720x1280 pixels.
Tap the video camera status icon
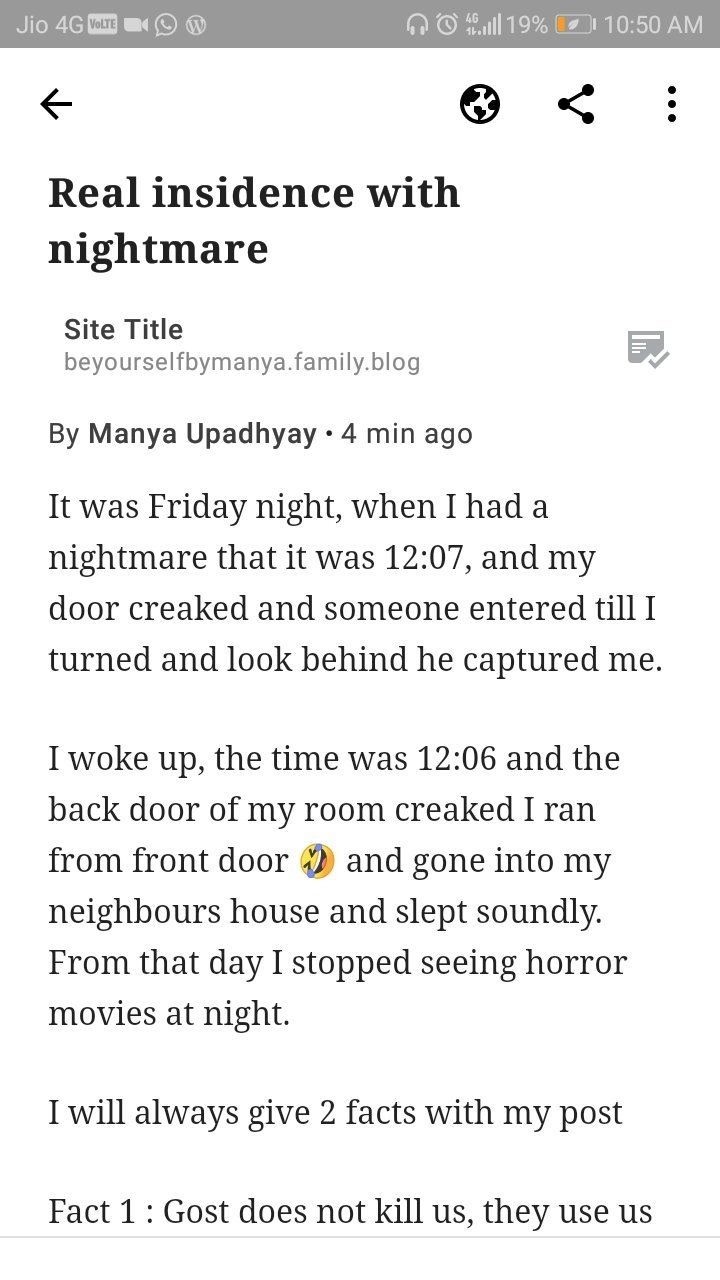tap(134, 25)
